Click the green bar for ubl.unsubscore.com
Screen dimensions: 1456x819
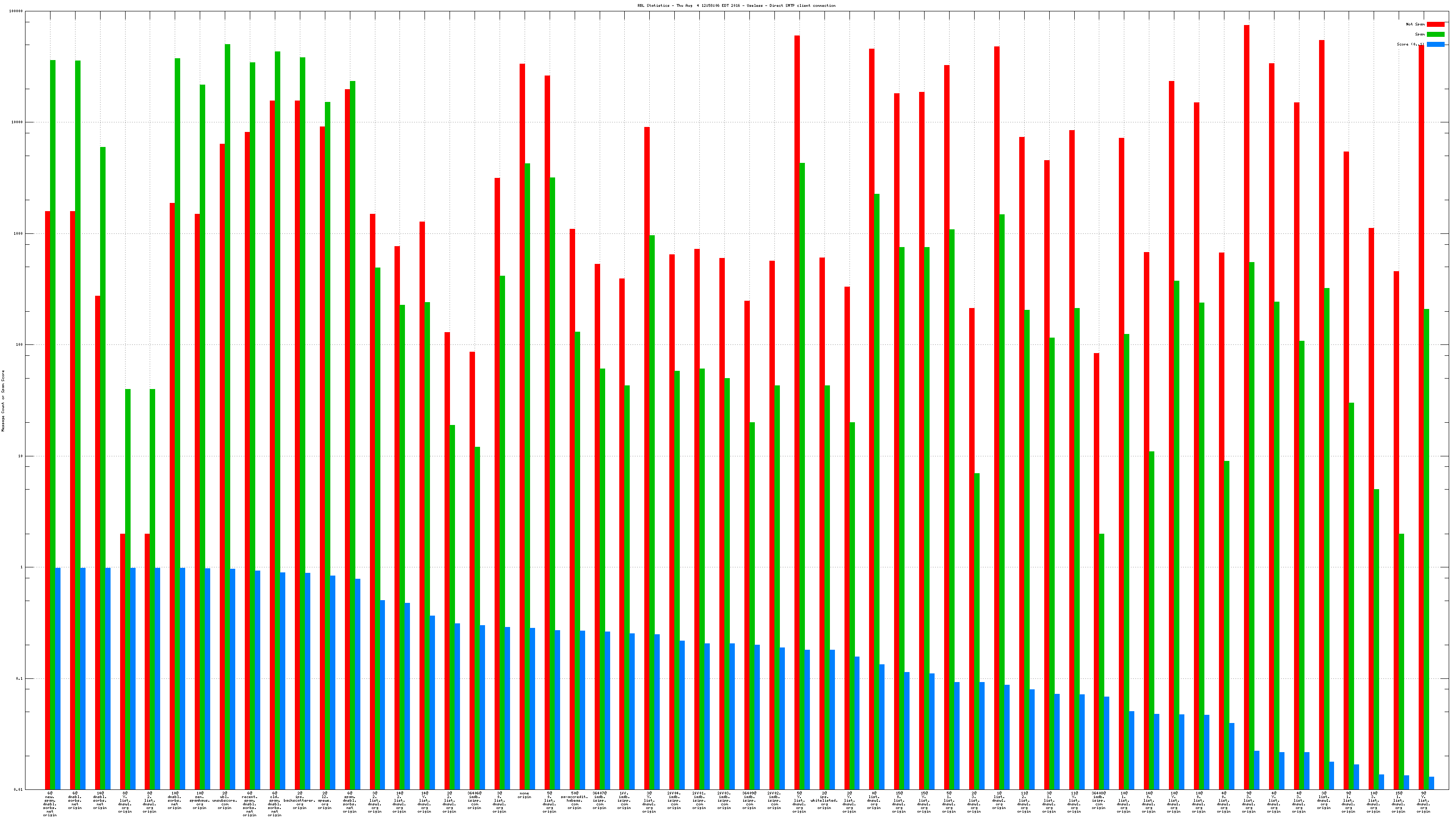pos(227,396)
